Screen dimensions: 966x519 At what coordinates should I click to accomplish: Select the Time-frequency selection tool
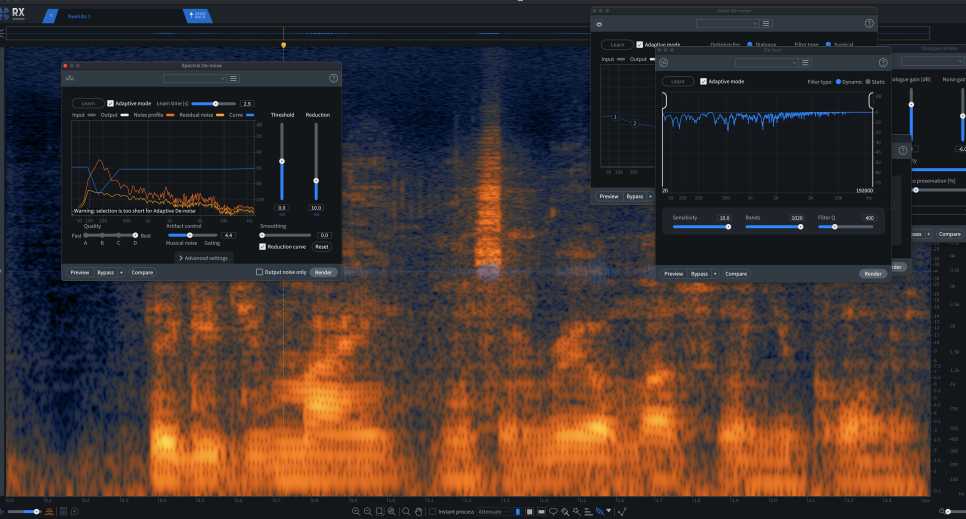(x=529, y=512)
